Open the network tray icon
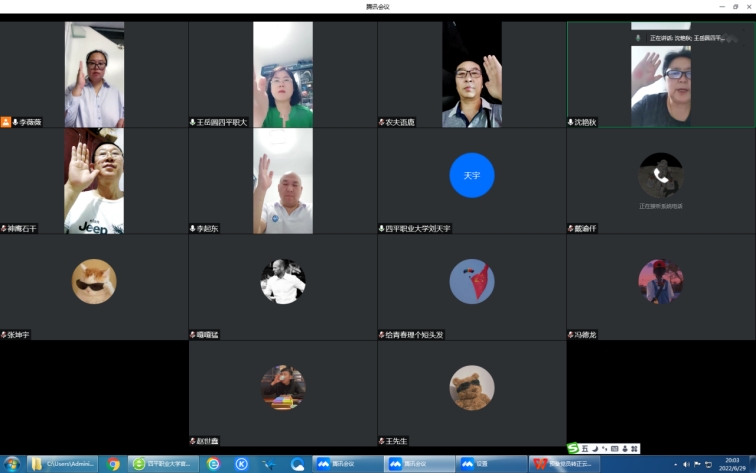756x473 pixels. [x=708, y=465]
